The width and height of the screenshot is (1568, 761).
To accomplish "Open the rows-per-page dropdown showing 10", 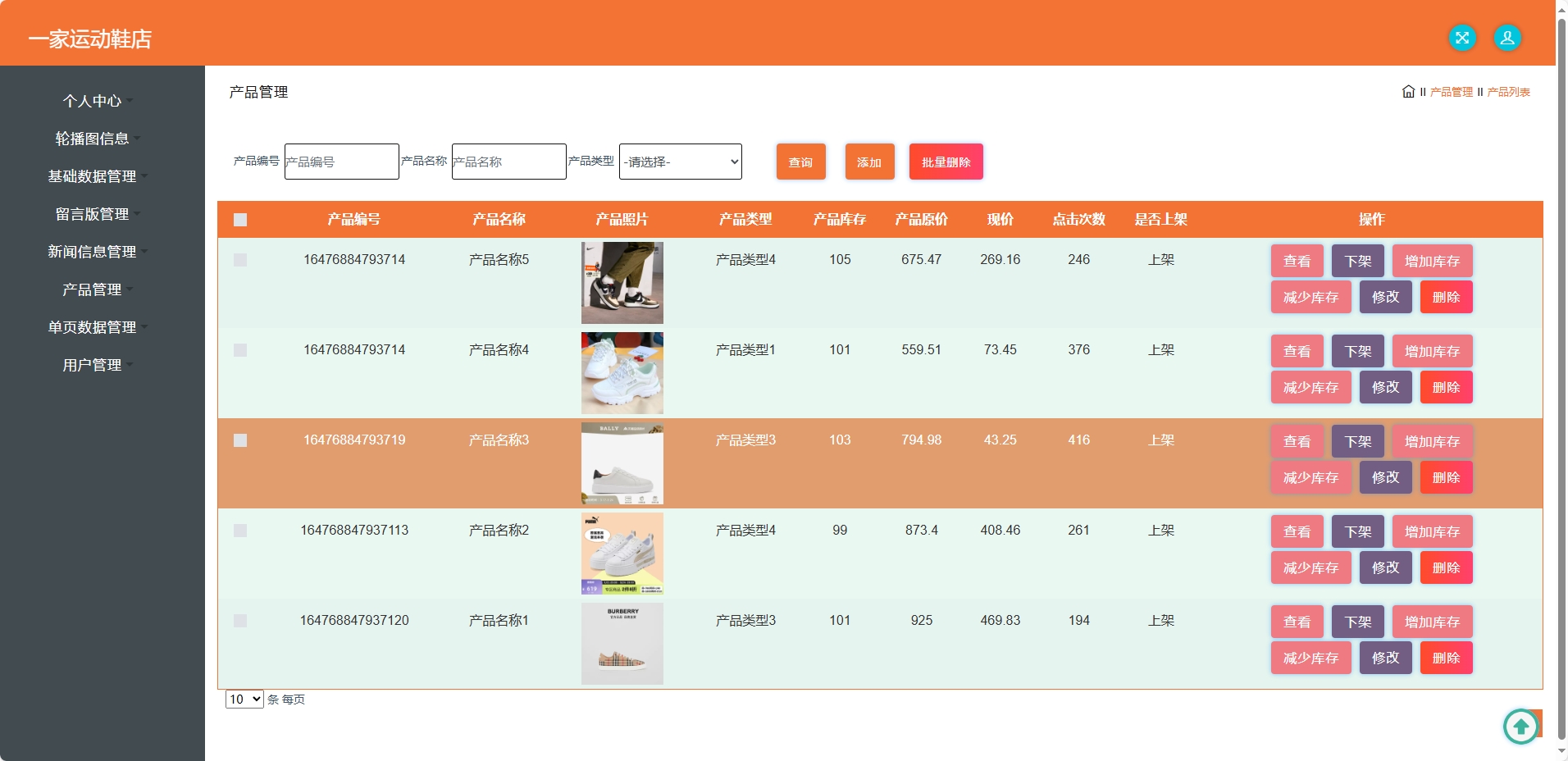I will click(x=244, y=699).
